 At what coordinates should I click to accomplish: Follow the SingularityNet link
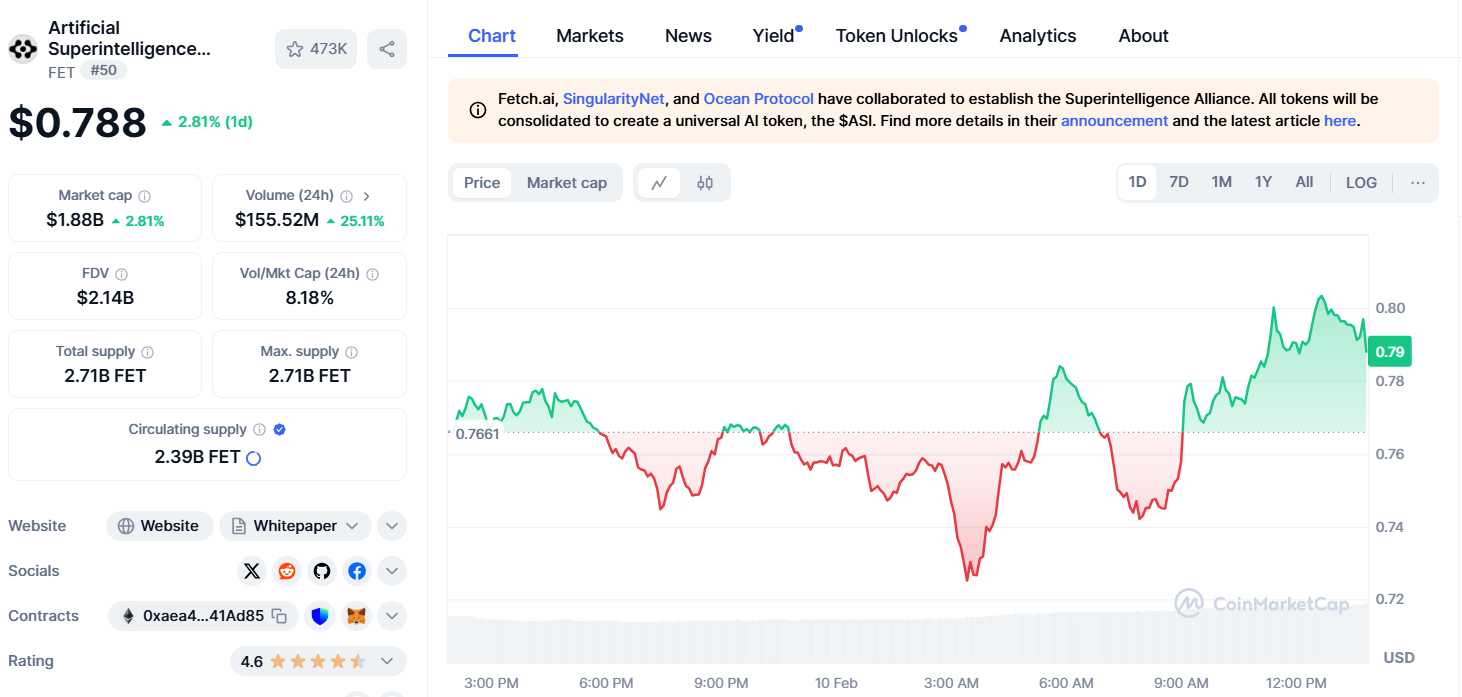click(614, 99)
